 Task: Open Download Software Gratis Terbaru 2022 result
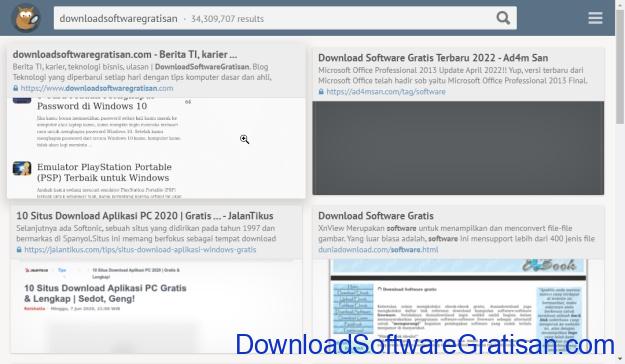(433, 58)
